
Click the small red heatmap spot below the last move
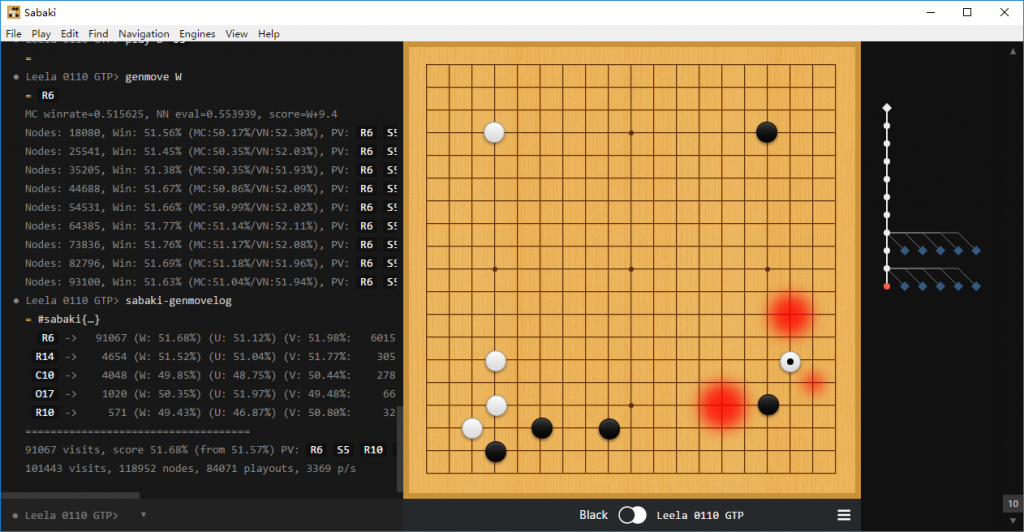tap(813, 383)
